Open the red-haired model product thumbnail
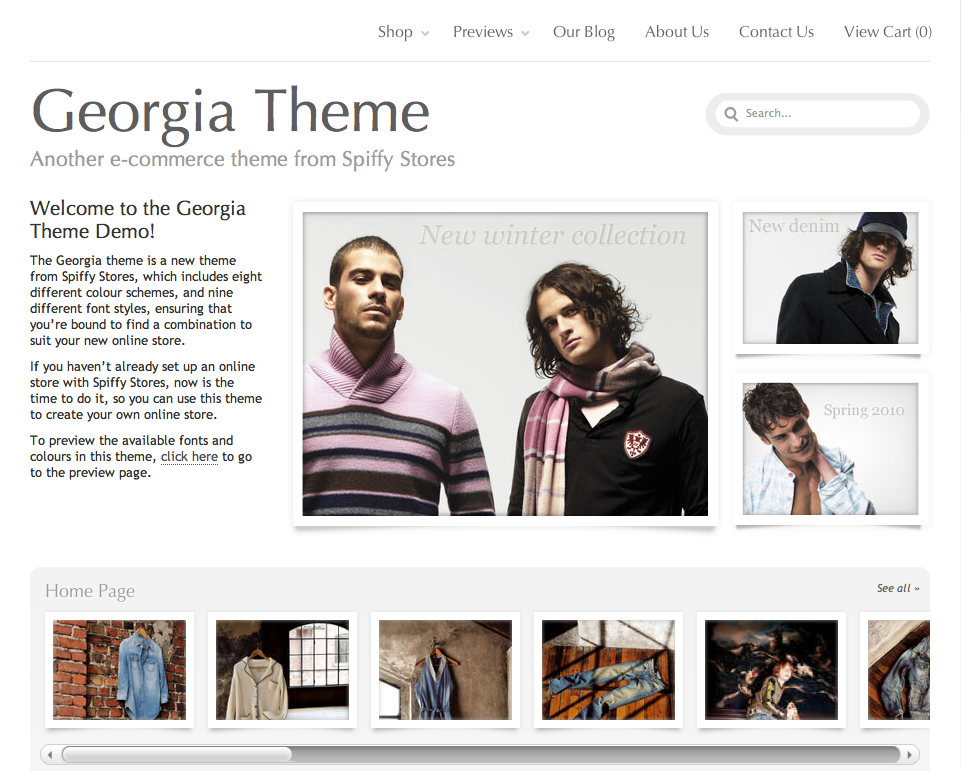Image resolution: width=961 pixels, height=771 pixels. [772, 670]
